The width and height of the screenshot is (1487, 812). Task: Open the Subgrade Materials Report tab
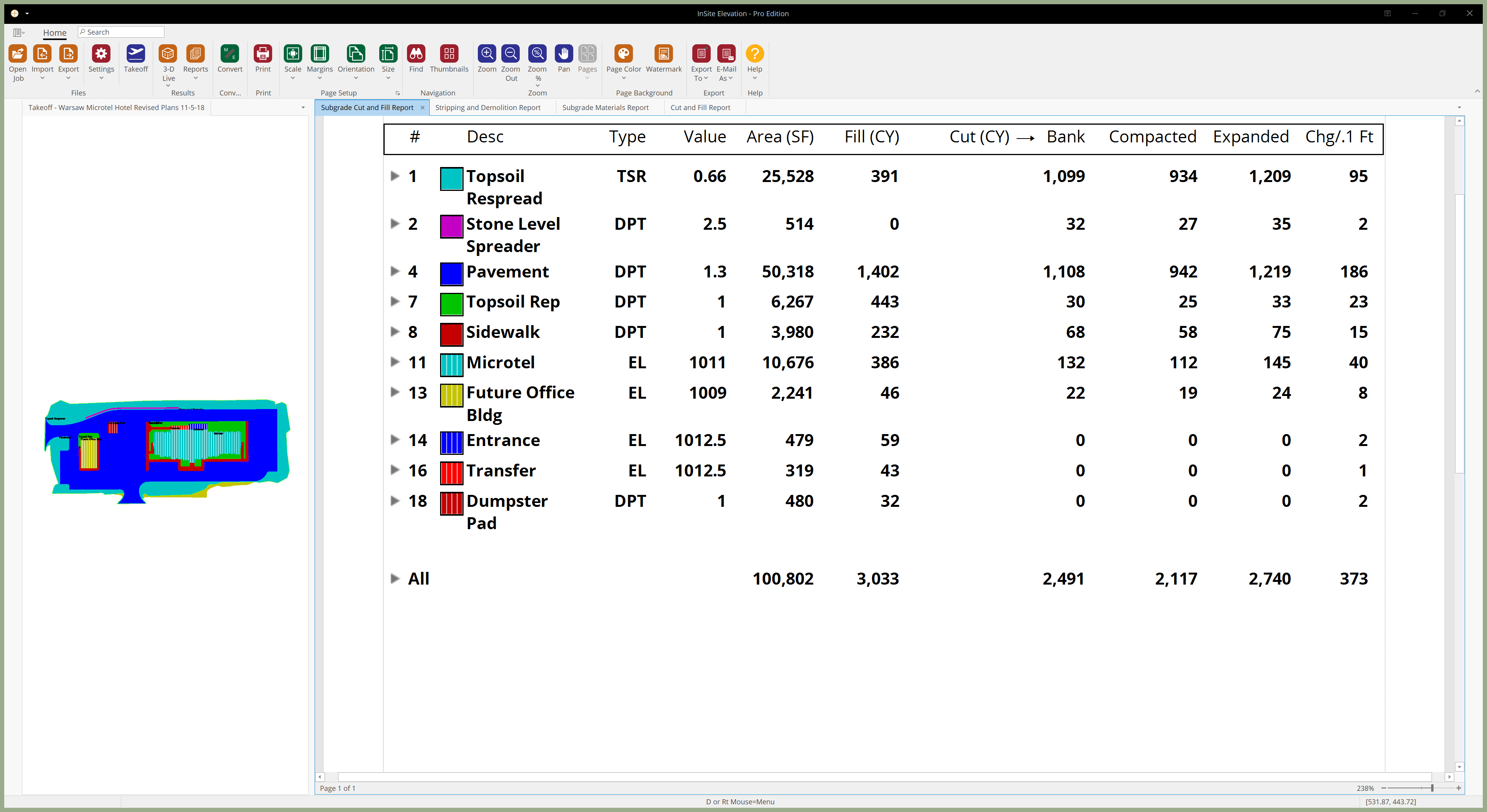tap(605, 107)
